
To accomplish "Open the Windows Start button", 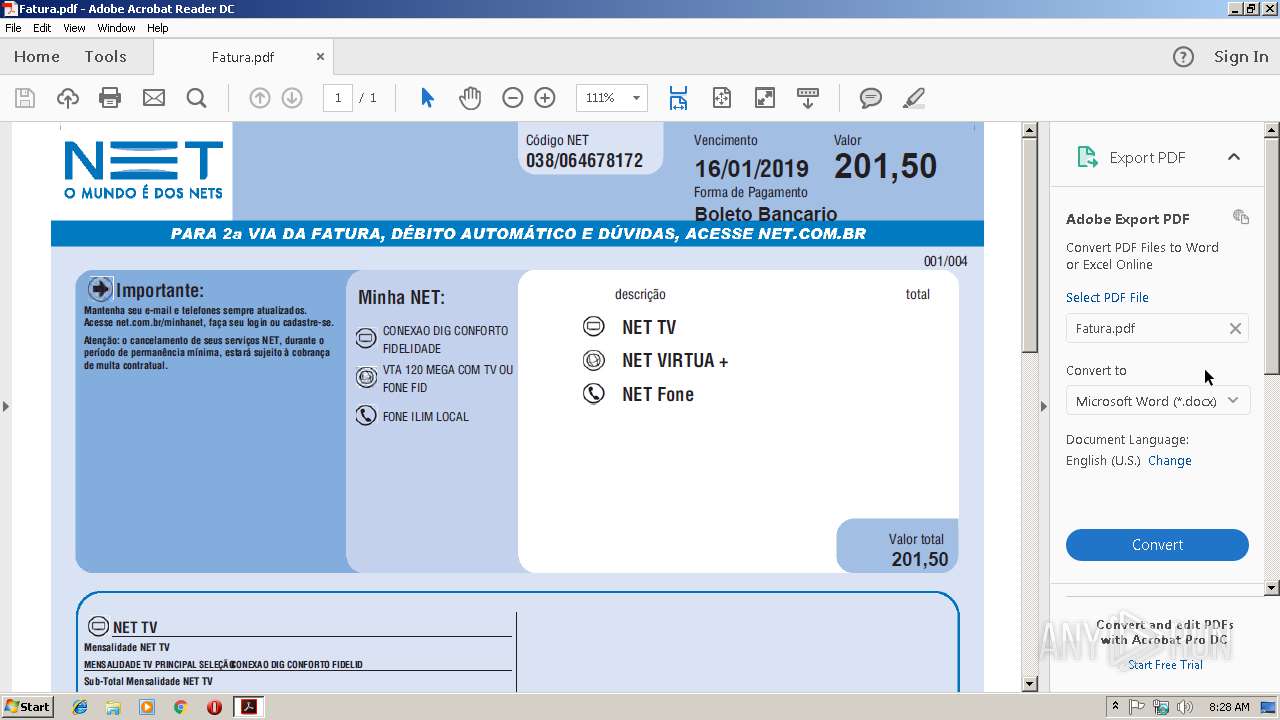I will coord(27,707).
